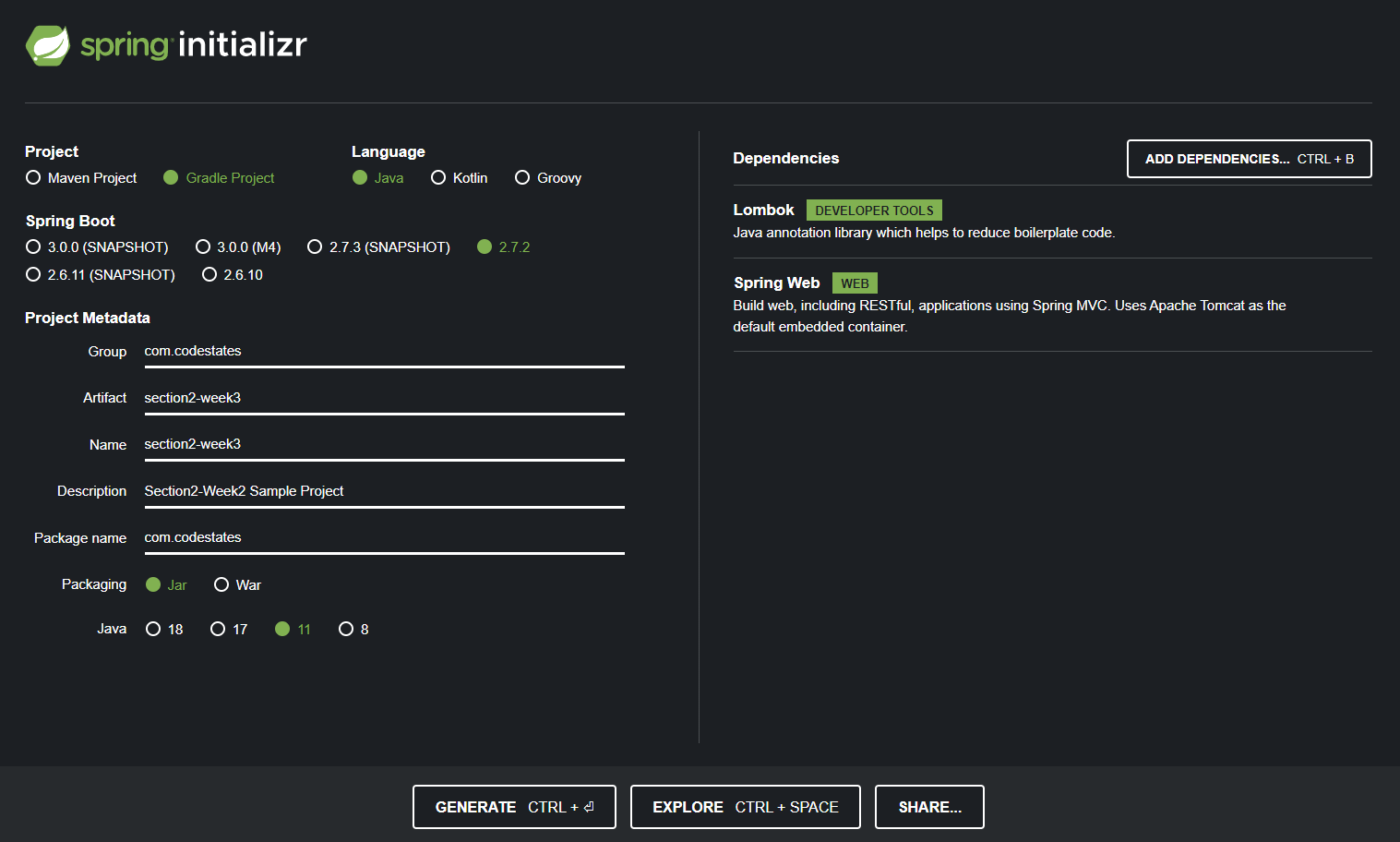Pick Java version 17
Screen dimensions: 1400x842
(x=229, y=629)
